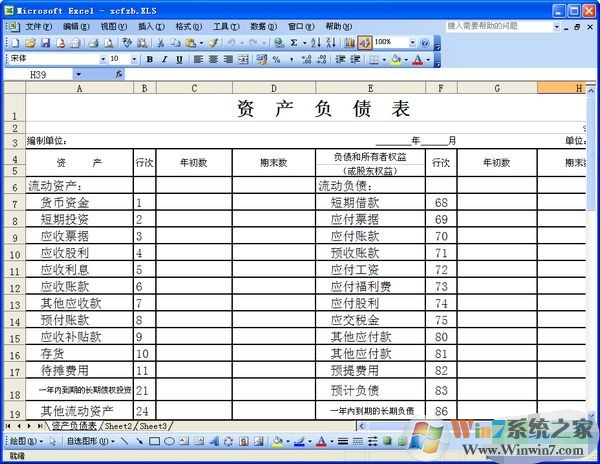Click the Decrease Decimal icon

(x=321, y=59)
